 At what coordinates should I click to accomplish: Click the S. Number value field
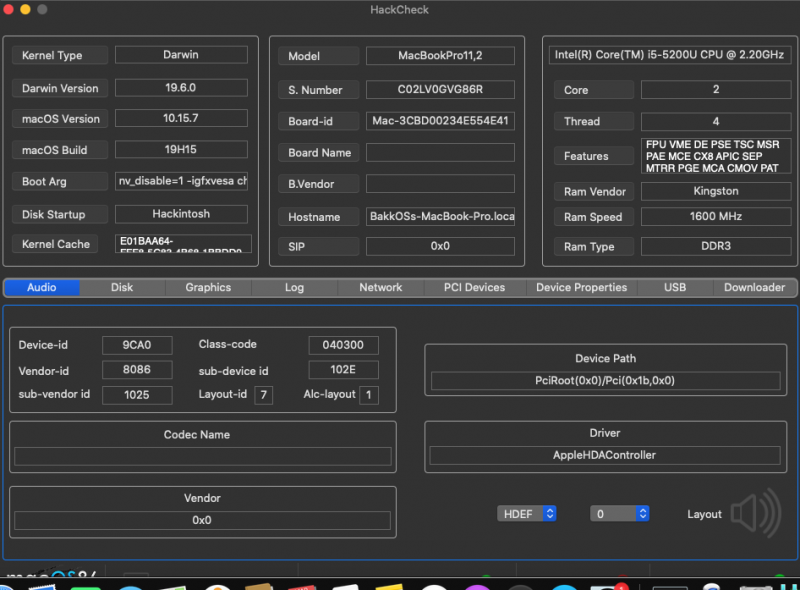tap(440, 89)
